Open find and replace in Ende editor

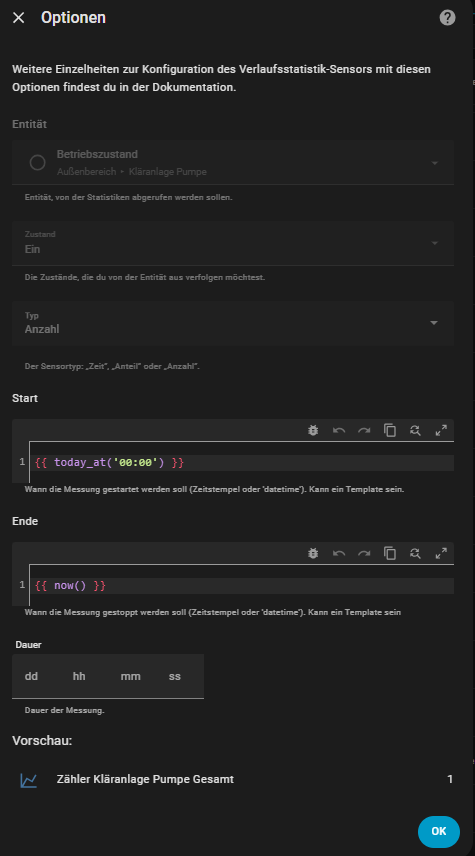[x=415, y=554]
